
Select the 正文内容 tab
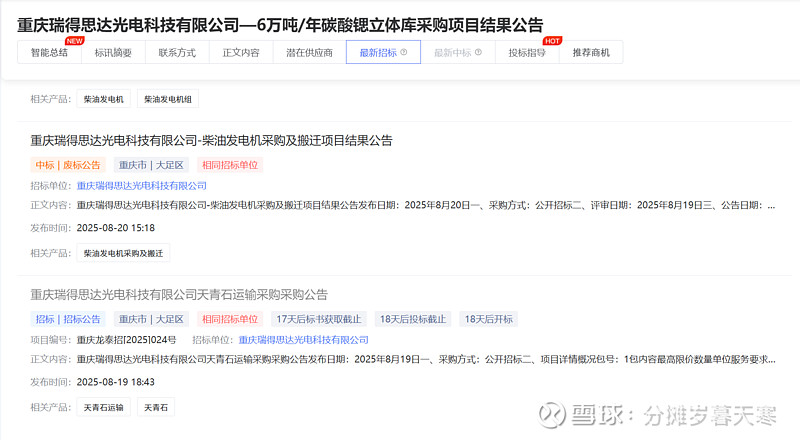(241, 53)
